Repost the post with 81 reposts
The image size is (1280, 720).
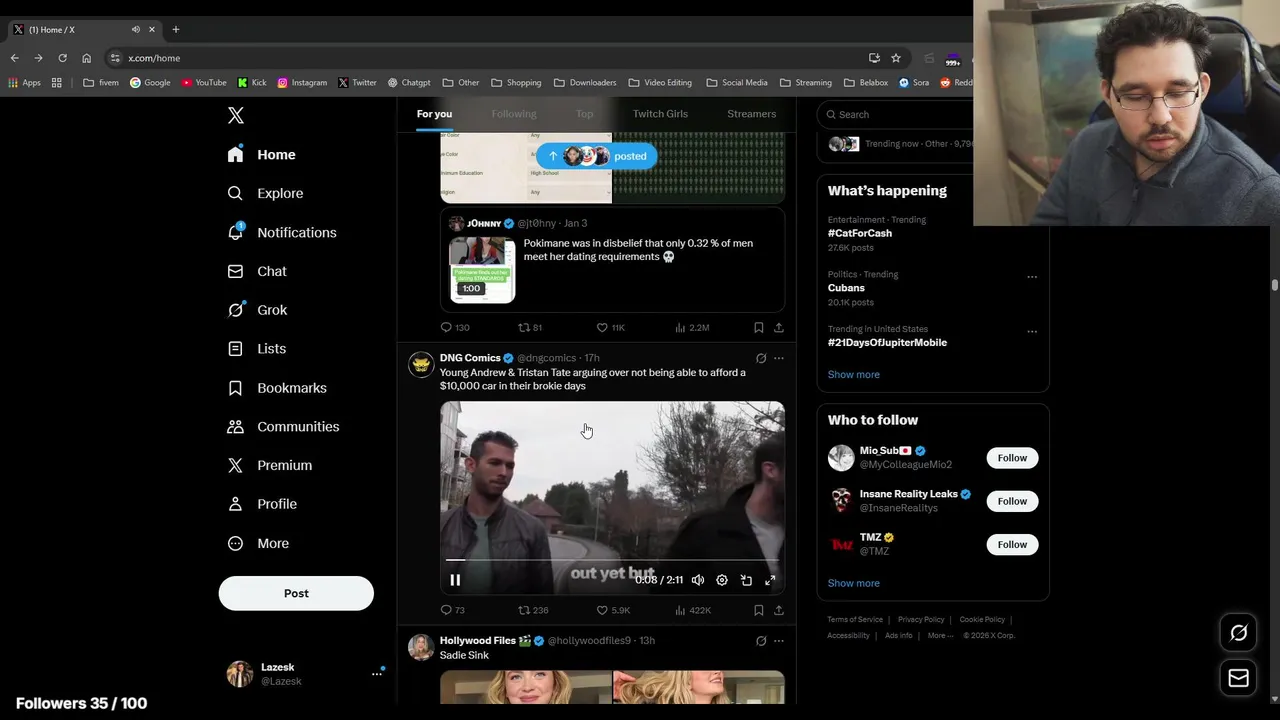coord(530,327)
